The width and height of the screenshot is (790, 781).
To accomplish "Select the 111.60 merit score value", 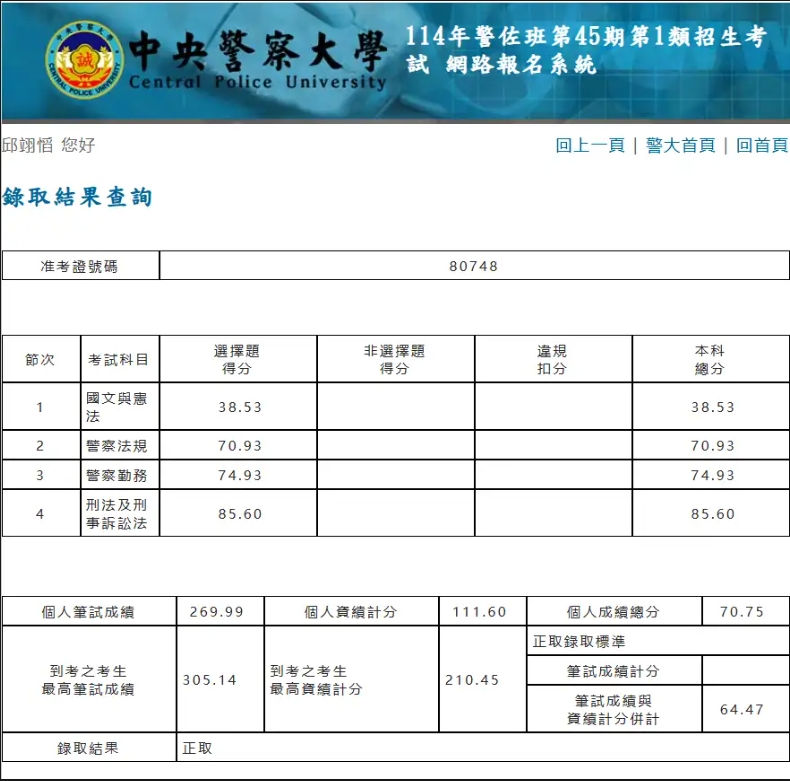I will pos(479,612).
